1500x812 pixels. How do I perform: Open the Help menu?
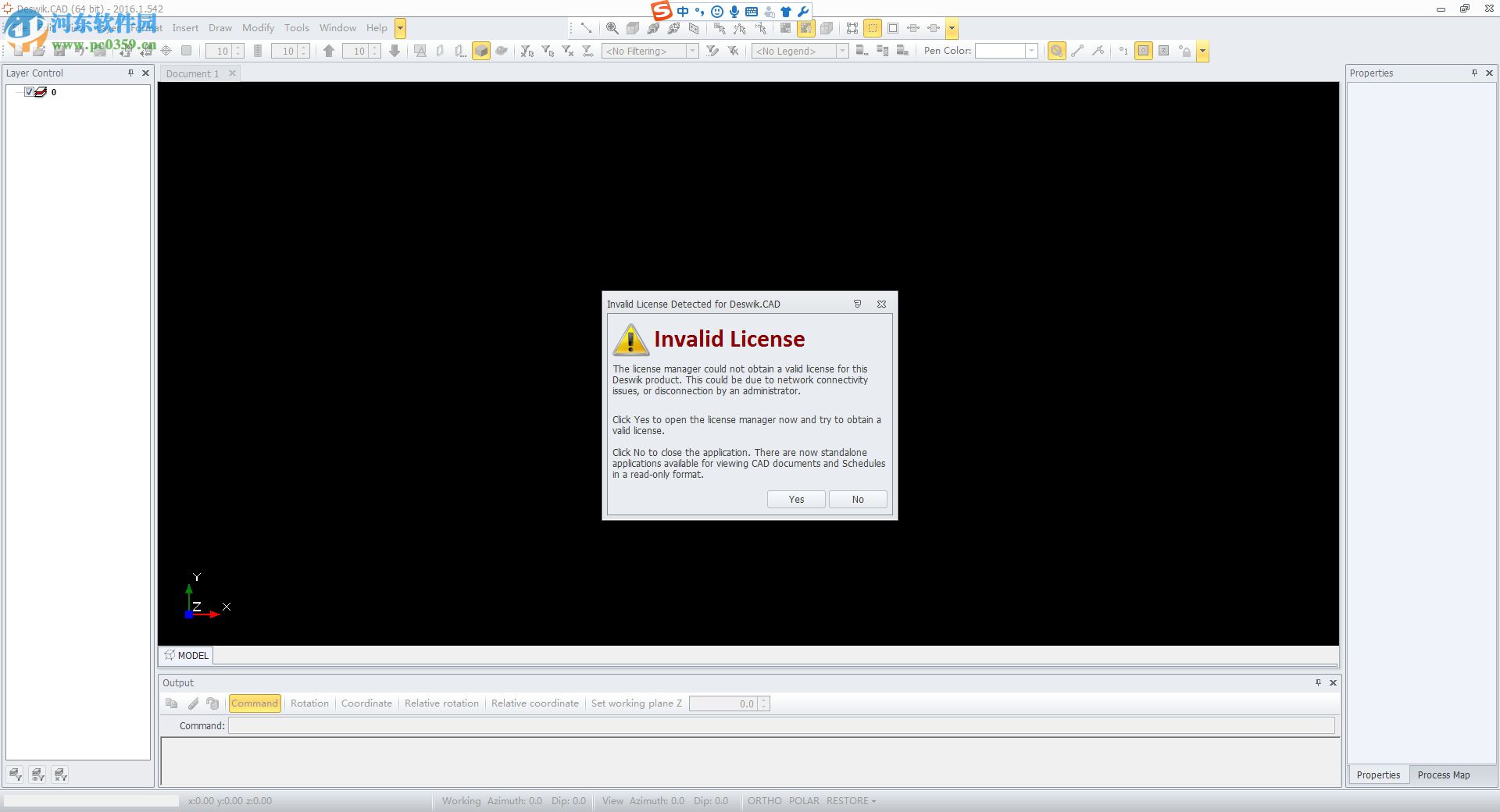tap(377, 28)
